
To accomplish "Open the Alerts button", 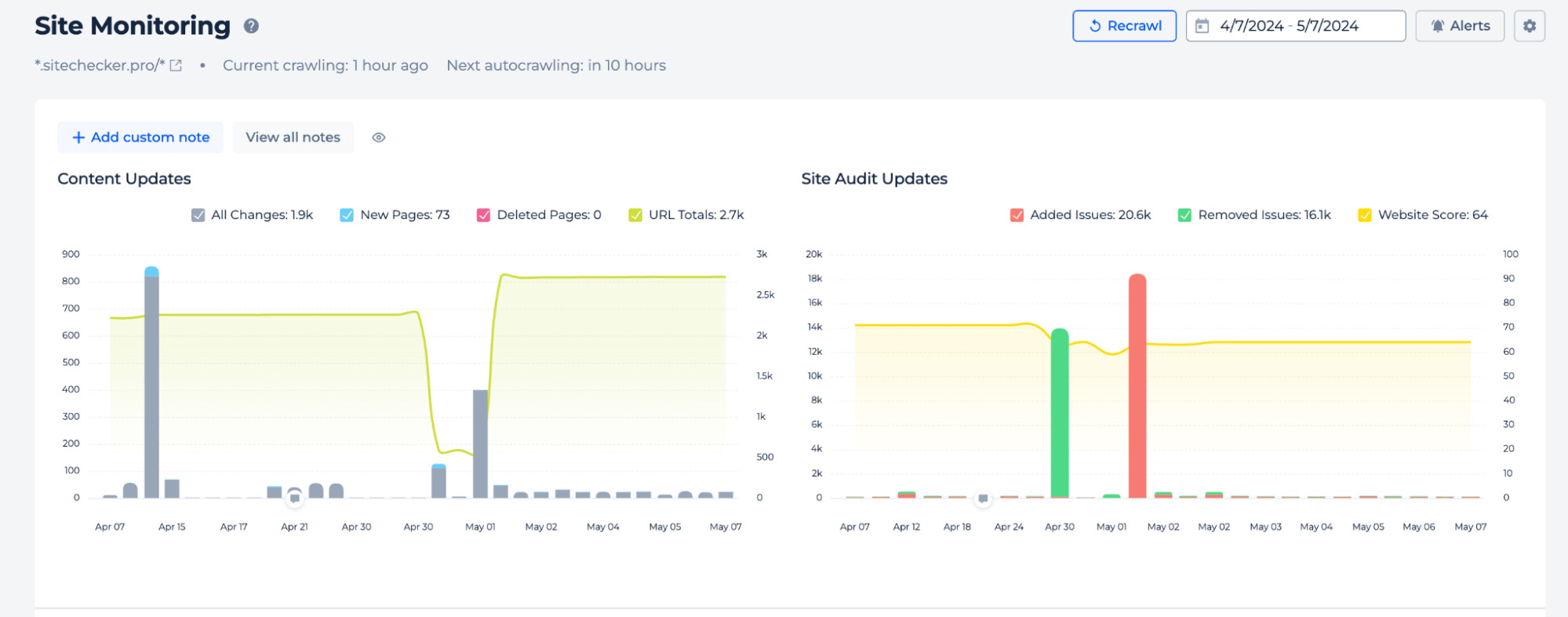I will 1460,26.
